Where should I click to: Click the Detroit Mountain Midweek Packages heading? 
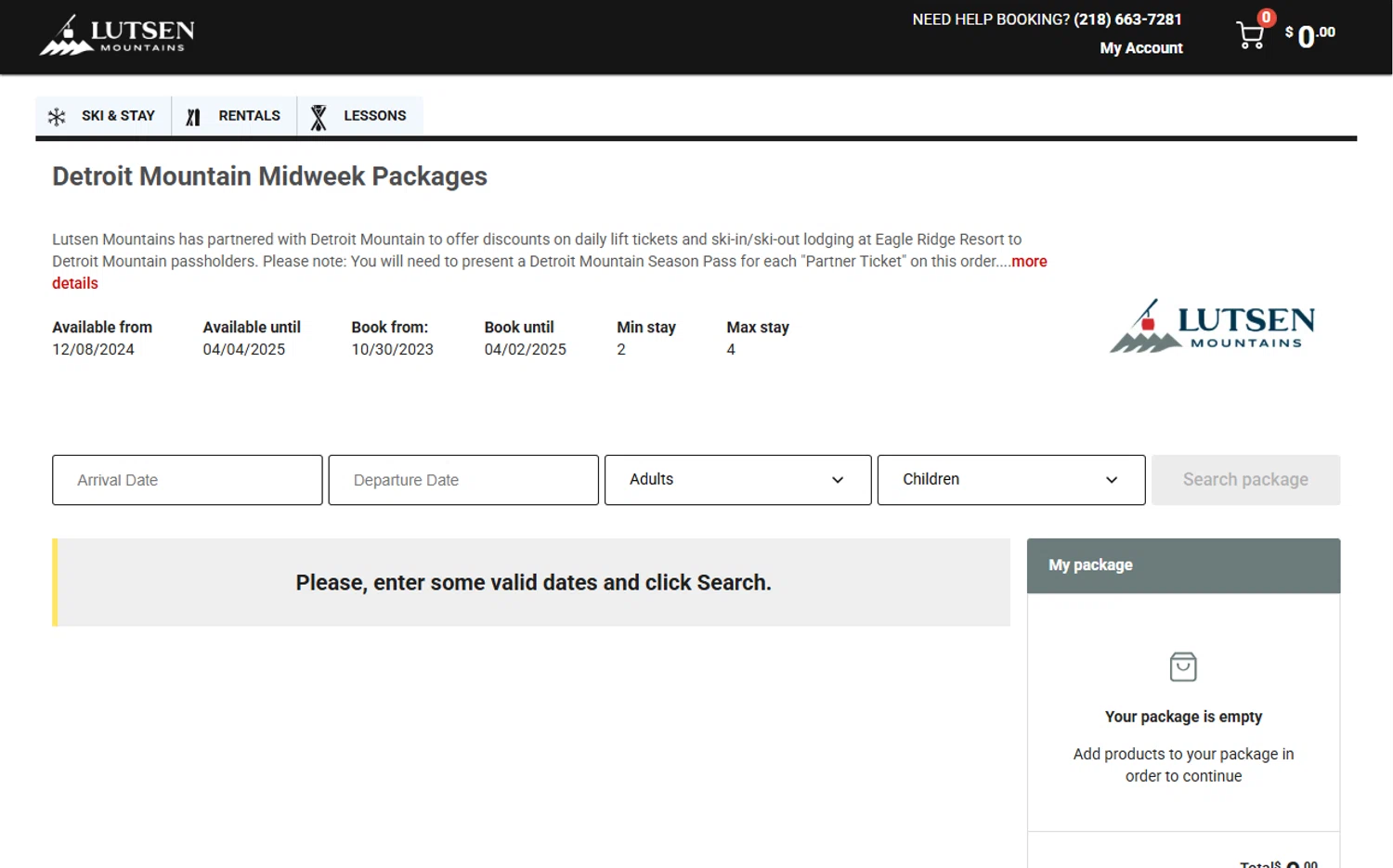(269, 176)
